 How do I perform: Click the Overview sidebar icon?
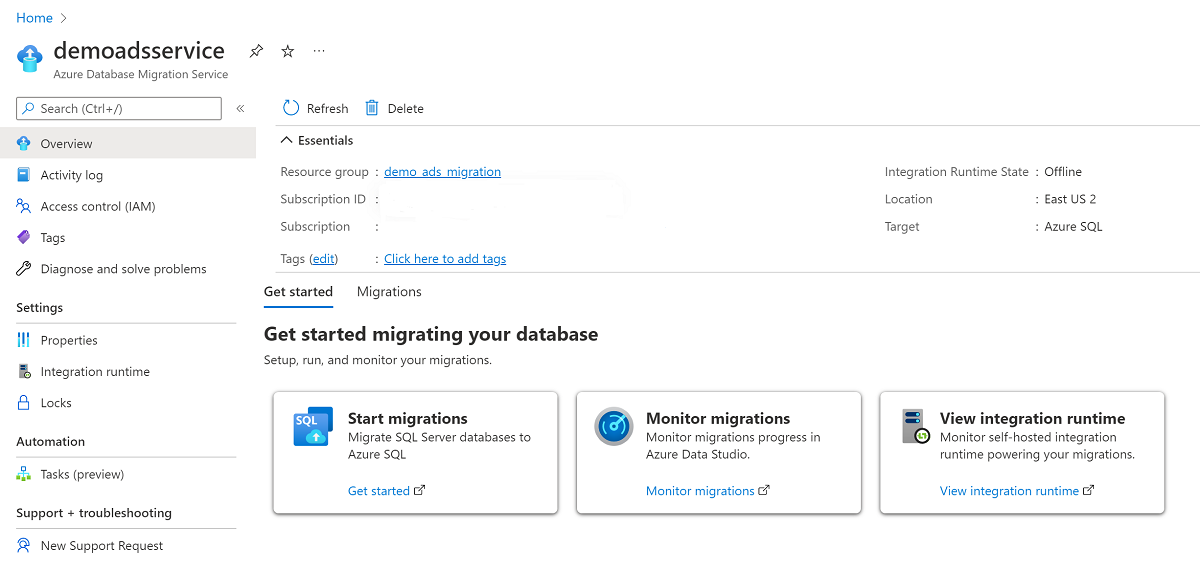point(24,144)
